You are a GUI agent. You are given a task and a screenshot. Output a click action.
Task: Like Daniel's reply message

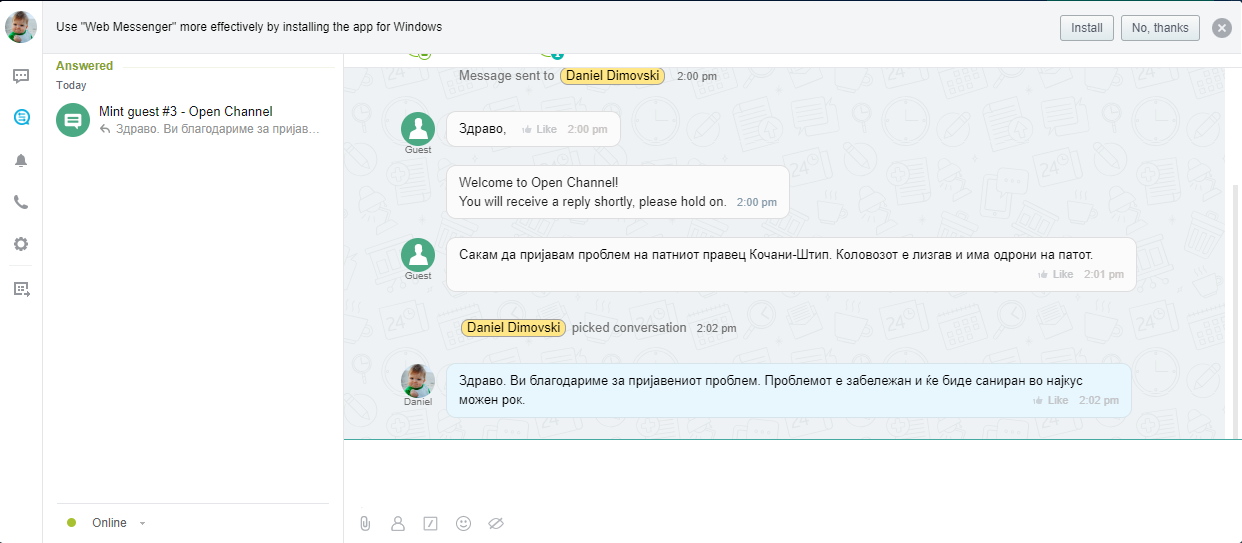pos(1050,400)
